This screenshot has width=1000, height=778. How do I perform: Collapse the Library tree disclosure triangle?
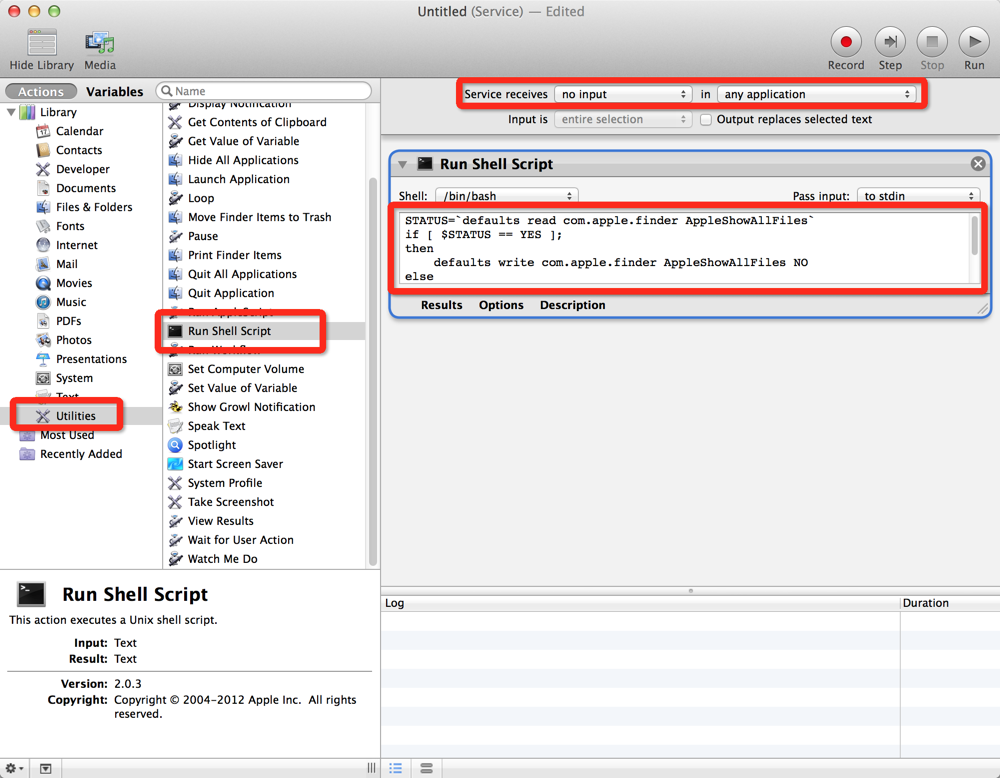(x=11, y=112)
